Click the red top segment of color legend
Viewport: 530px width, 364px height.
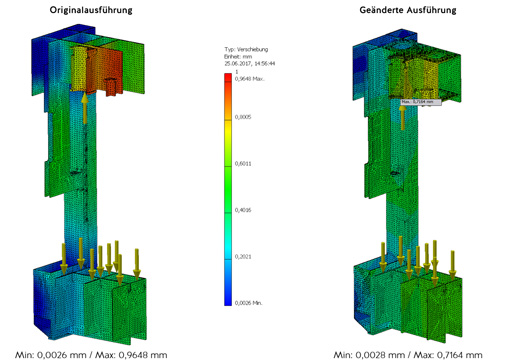228,78
